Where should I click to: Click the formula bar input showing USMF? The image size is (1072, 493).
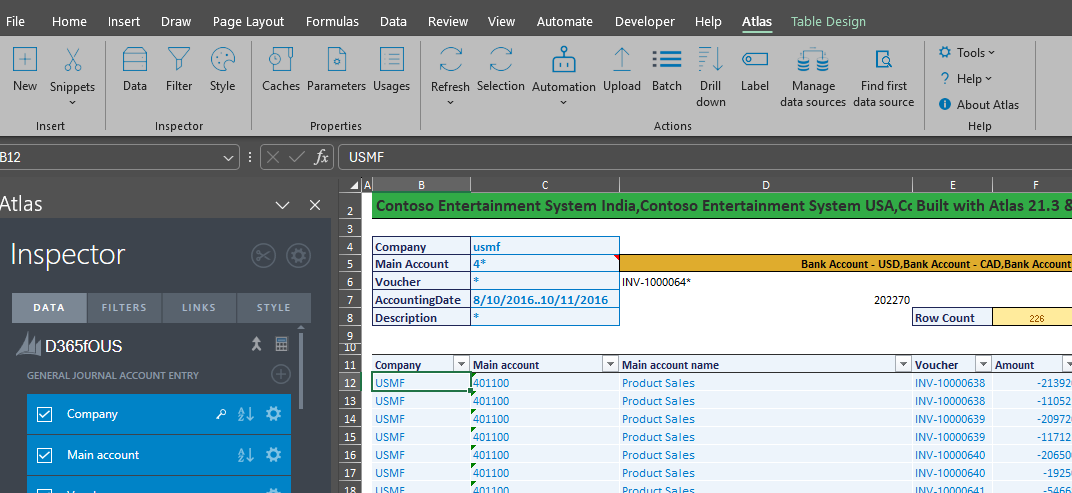tap(704, 157)
